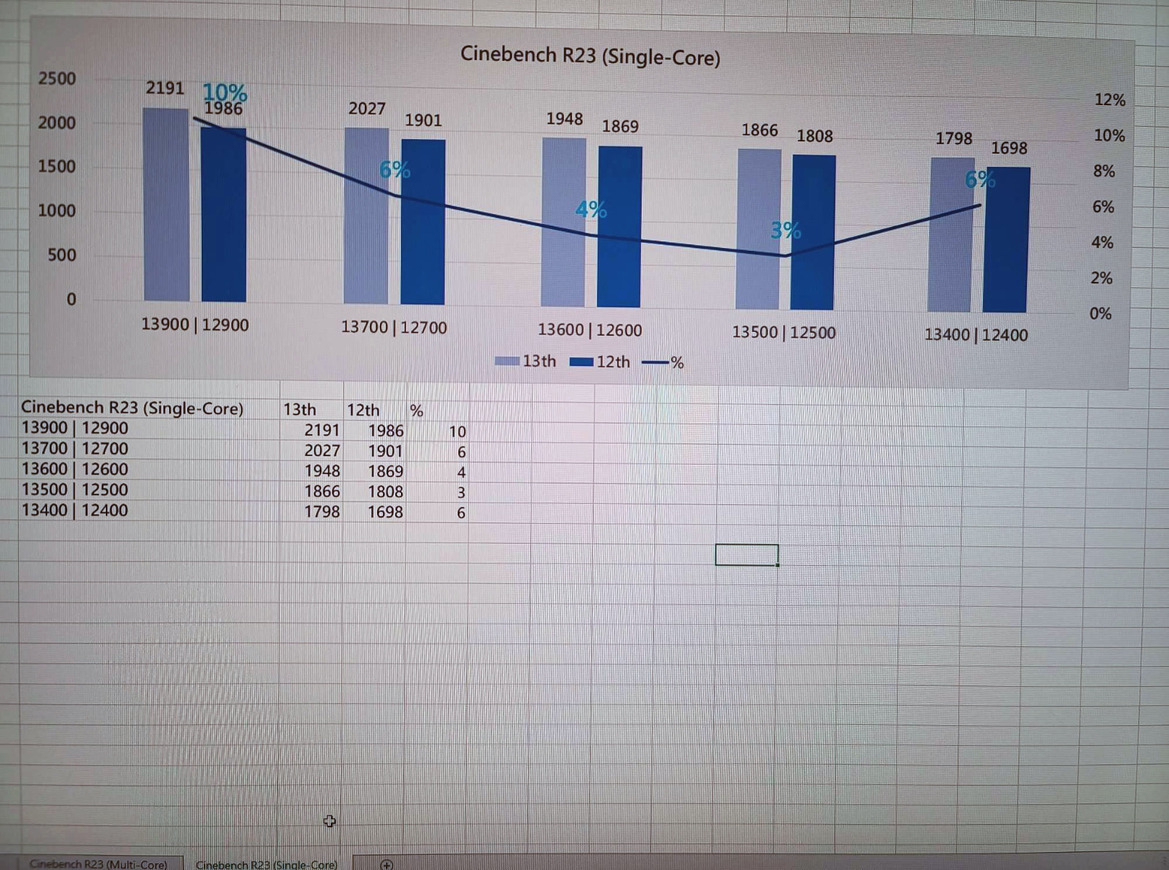Select table row label 13700 | 12700
The height and width of the screenshot is (870, 1169).
(75, 449)
